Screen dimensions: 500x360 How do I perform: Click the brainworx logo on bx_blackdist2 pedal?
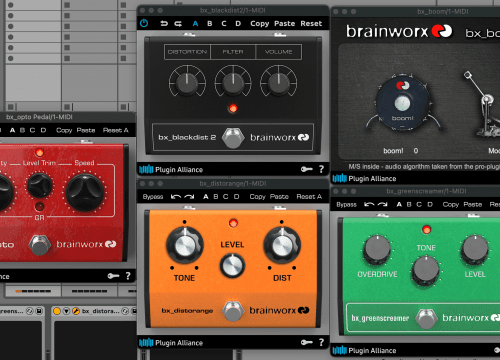[279, 137]
